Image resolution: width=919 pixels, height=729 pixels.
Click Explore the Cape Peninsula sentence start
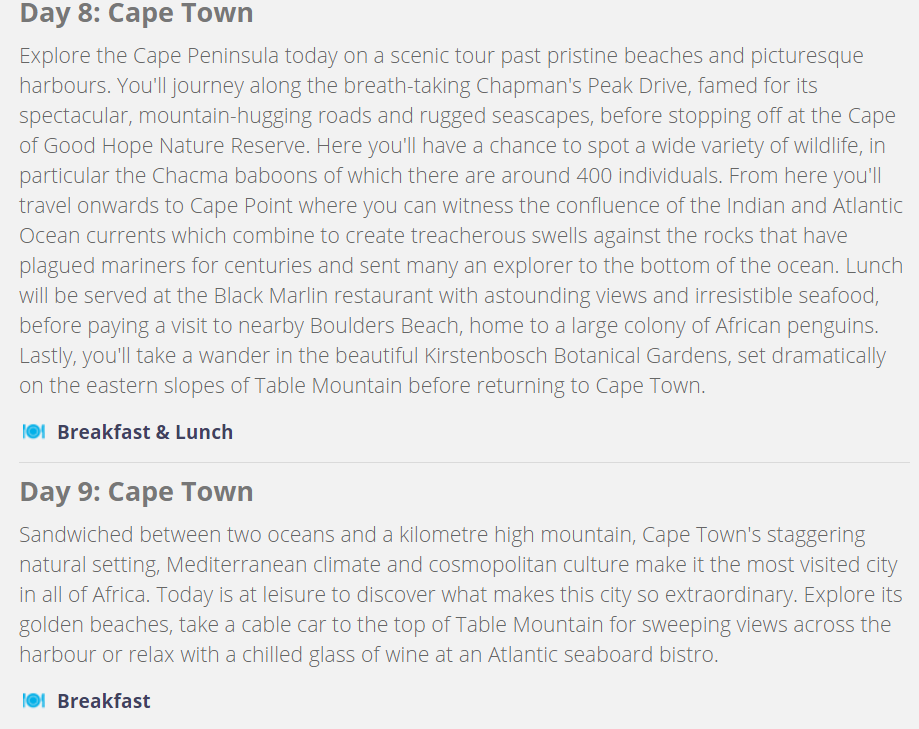(x=149, y=56)
